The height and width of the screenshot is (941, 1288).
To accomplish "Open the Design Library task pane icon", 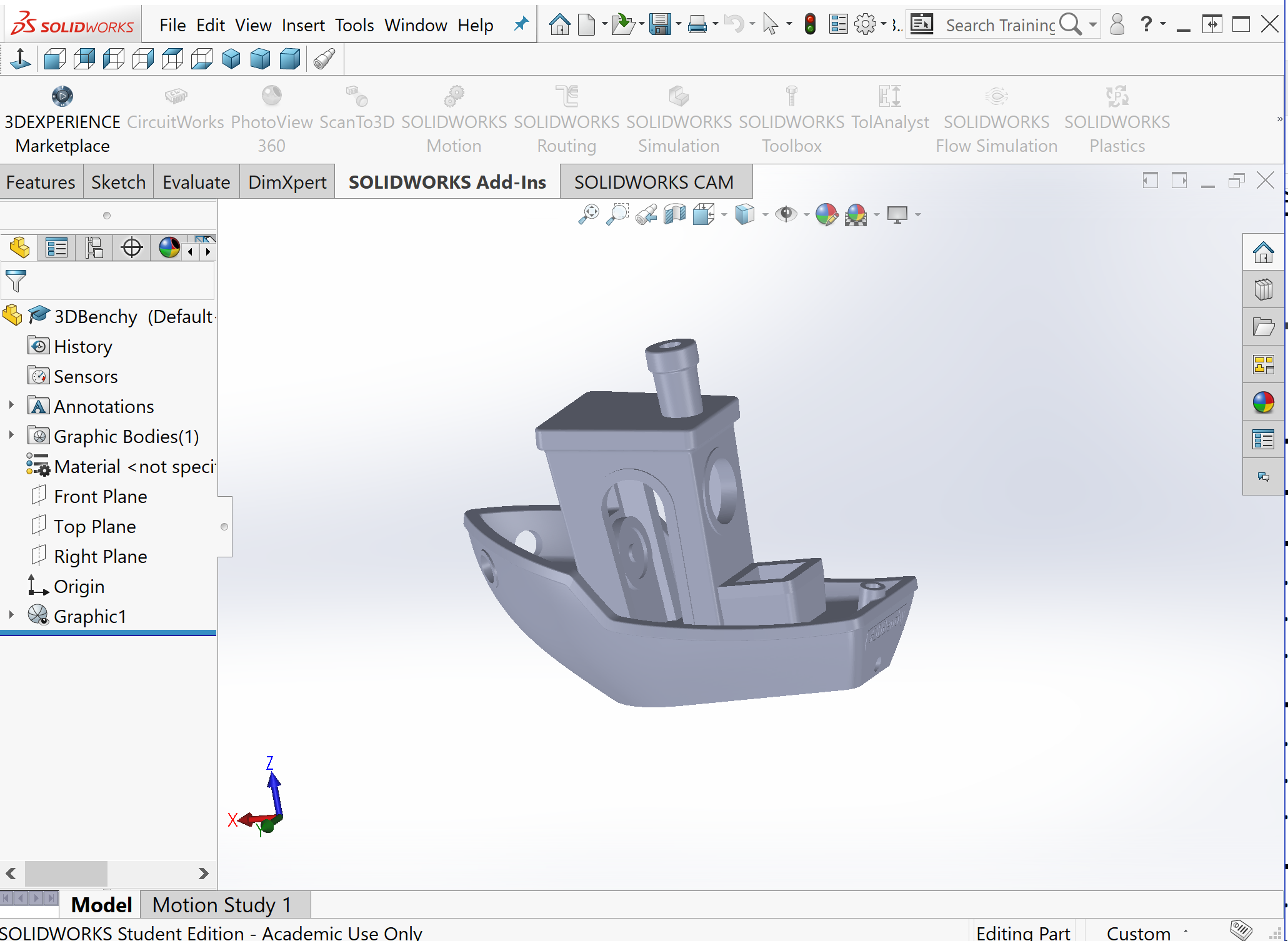I will (1263, 289).
